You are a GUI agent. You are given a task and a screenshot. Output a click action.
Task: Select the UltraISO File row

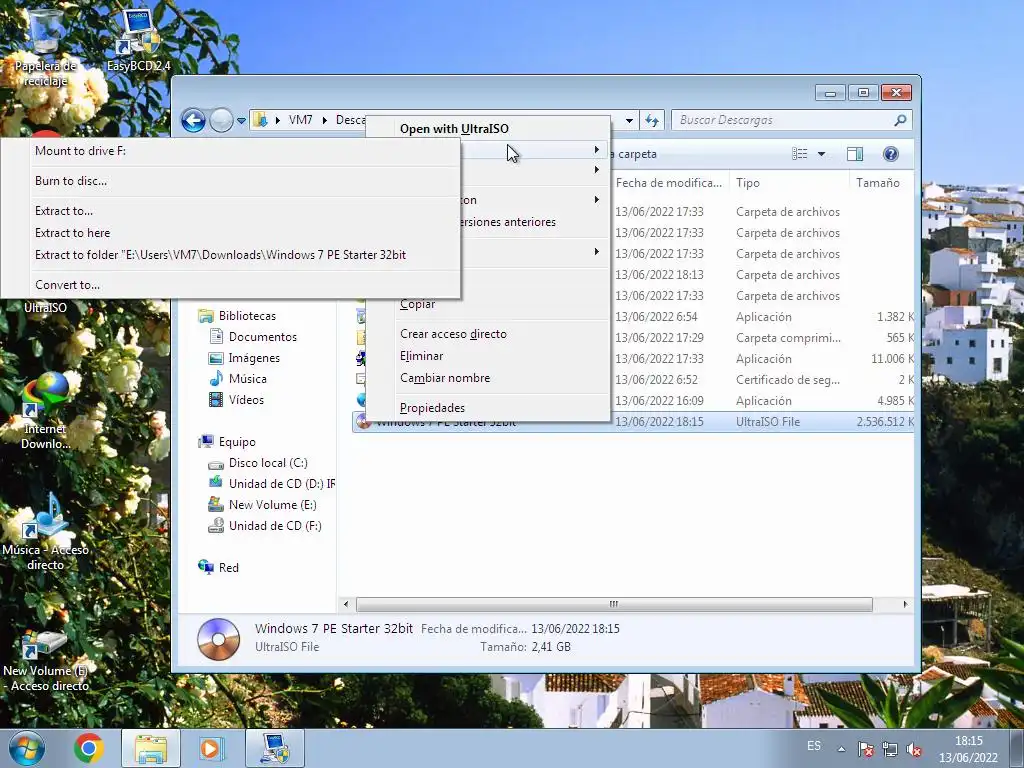pos(633,422)
